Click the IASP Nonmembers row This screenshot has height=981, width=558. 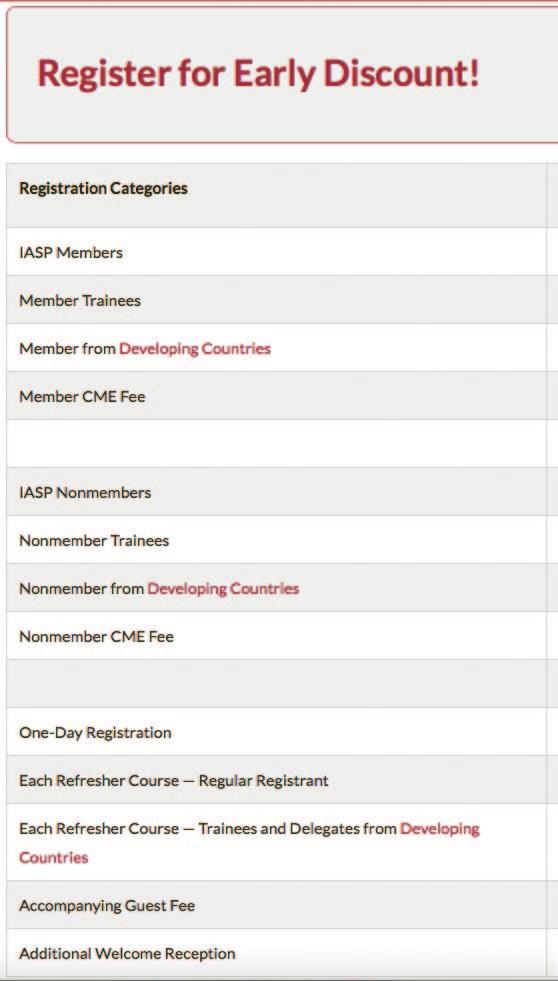[x=276, y=492]
